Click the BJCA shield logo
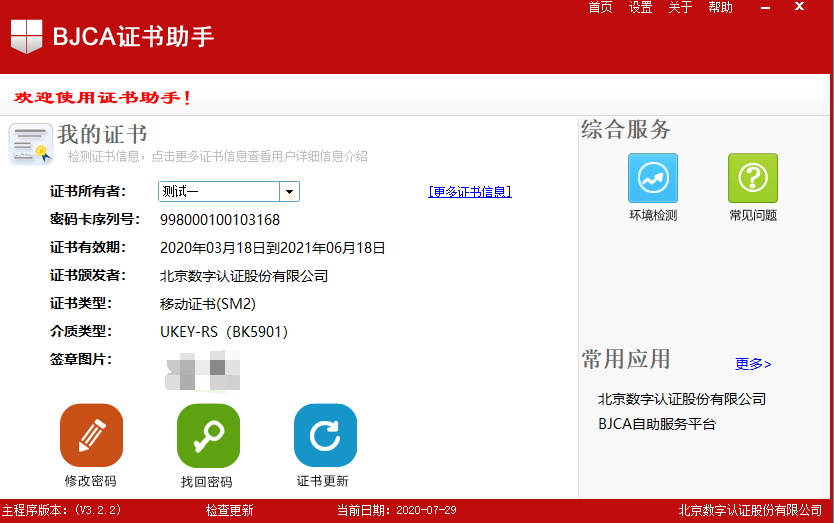The width and height of the screenshot is (834, 523). [27, 36]
